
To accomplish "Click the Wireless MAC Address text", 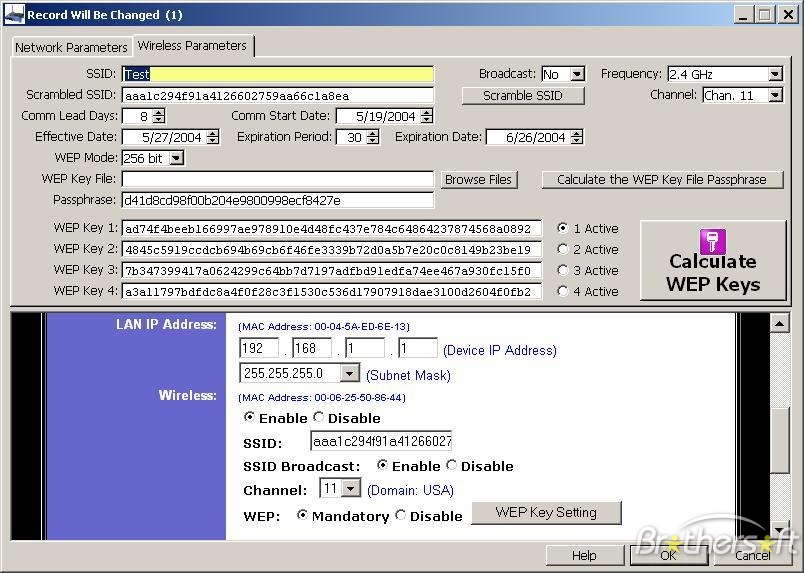I will 321,398.
